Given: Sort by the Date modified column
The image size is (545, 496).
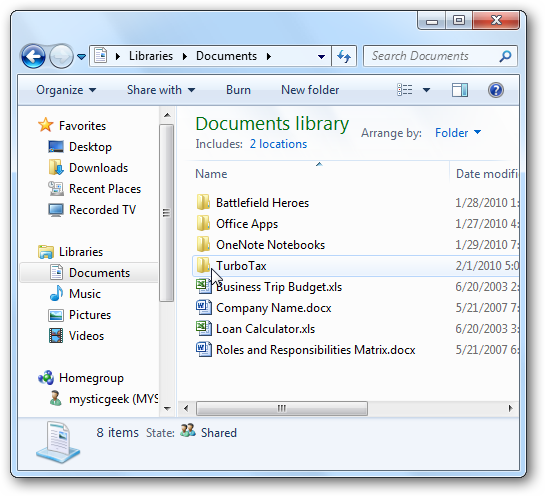Looking at the screenshot, I should pos(487,173).
